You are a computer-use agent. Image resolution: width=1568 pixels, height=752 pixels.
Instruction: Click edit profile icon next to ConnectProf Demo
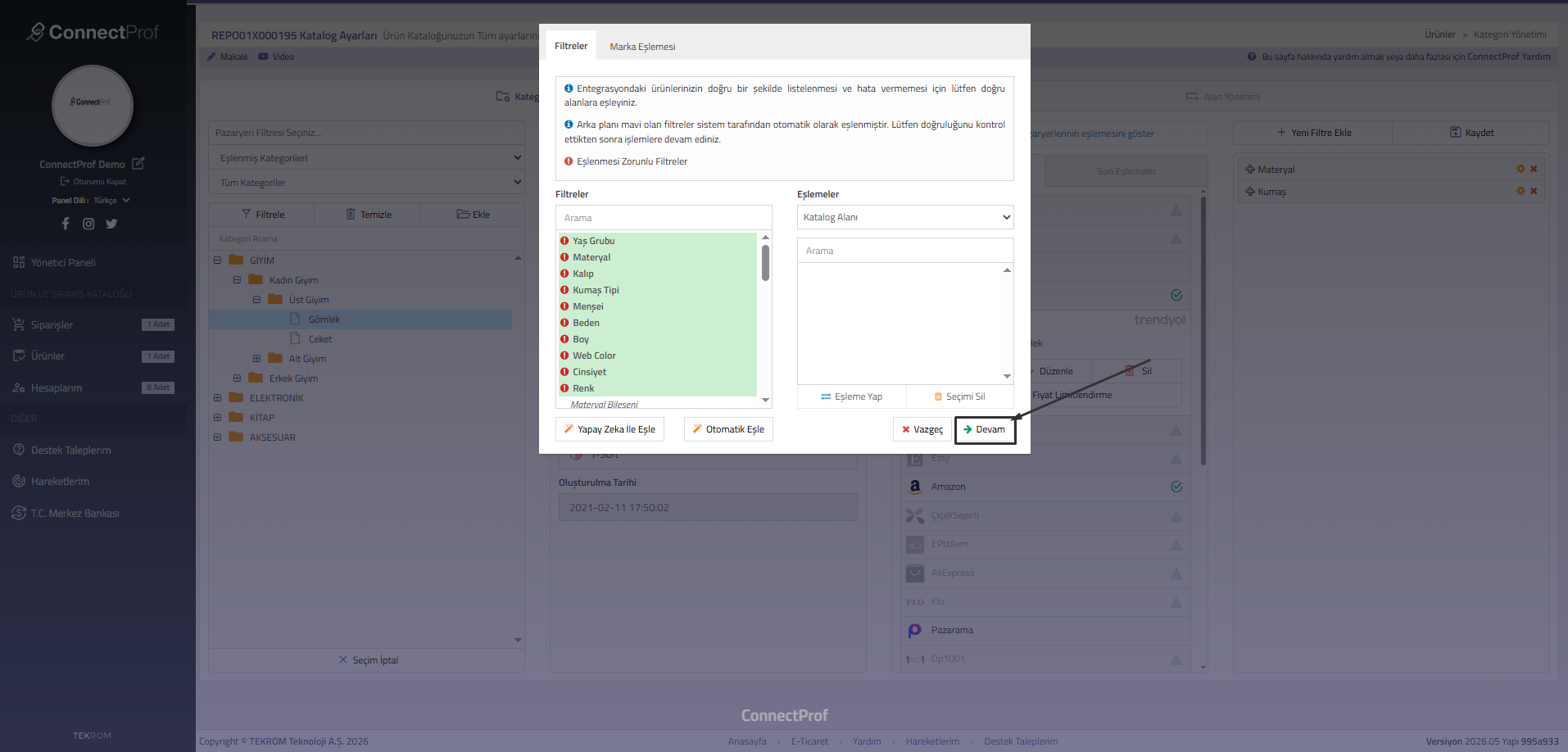point(138,164)
